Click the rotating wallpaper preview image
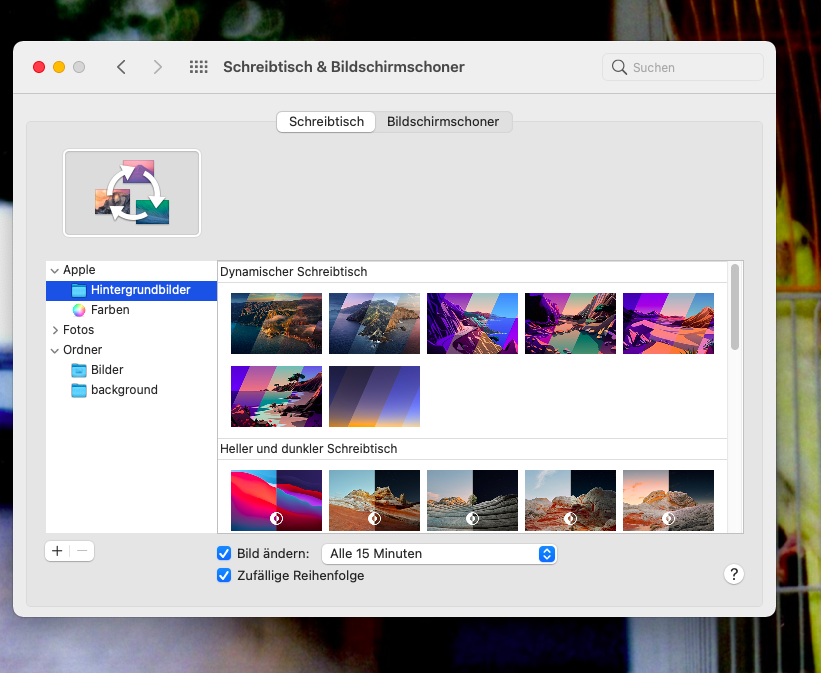Screen dimensions: 821x673 pyautogui.click(x=132, y=193)
